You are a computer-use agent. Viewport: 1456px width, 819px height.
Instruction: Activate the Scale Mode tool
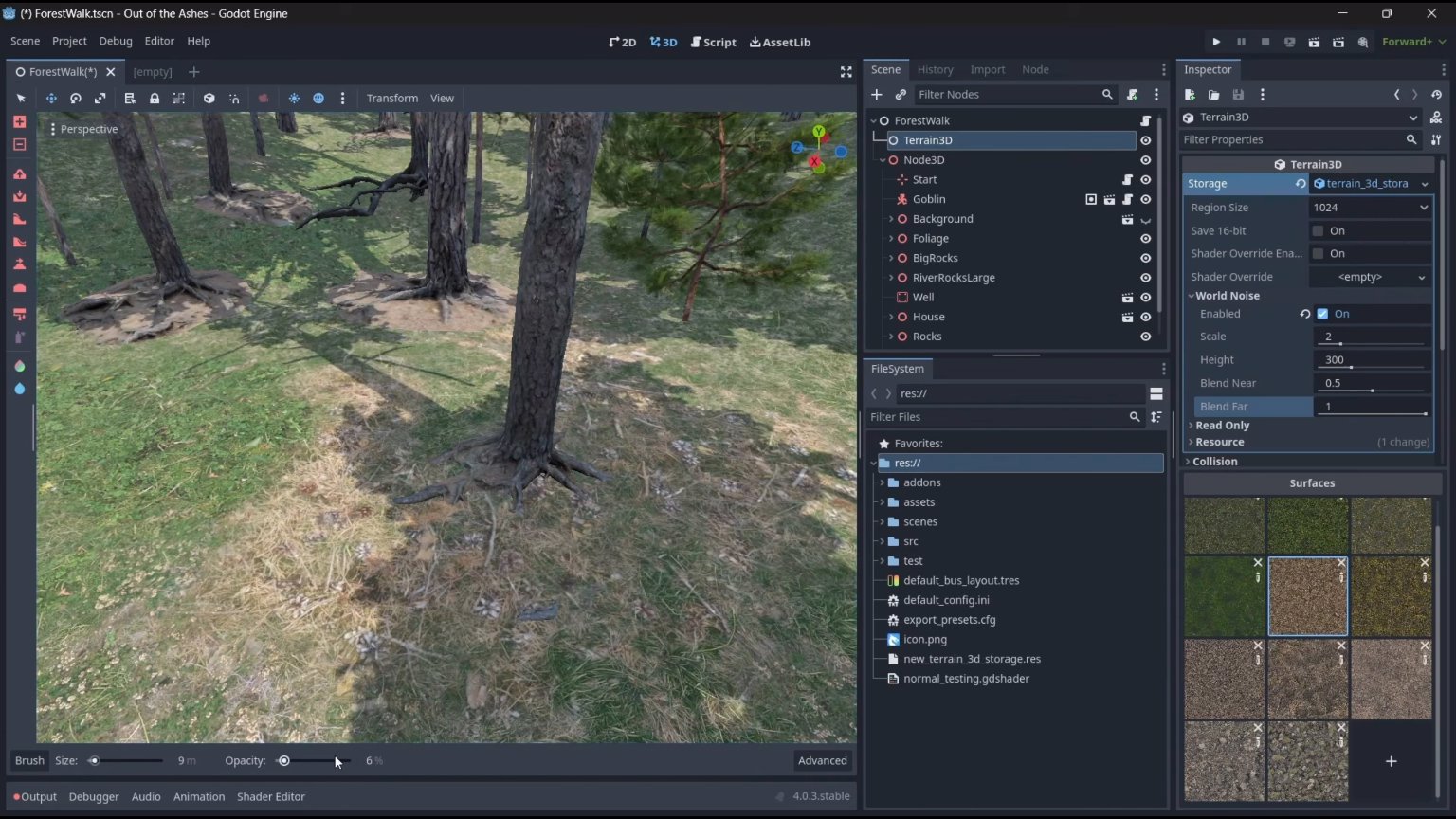point(100,99)
